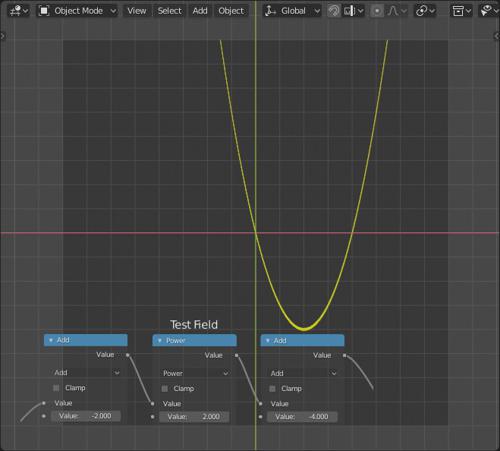Open the Global orientation dropdown
The image size is (500, 451).
tap(292, 11)
